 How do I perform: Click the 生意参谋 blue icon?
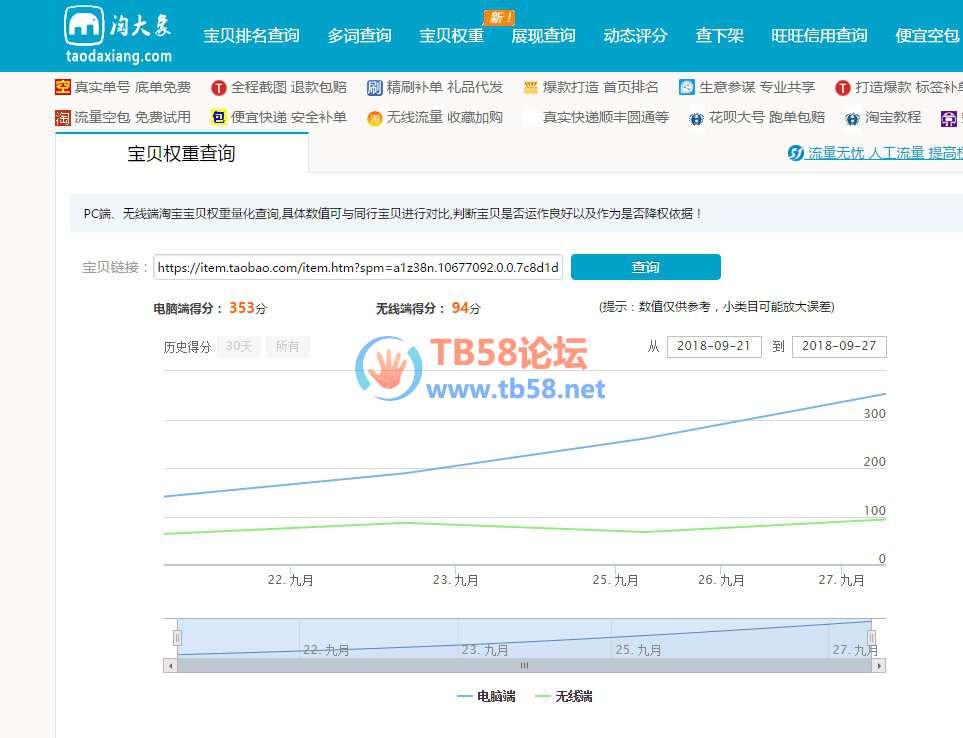687,88
